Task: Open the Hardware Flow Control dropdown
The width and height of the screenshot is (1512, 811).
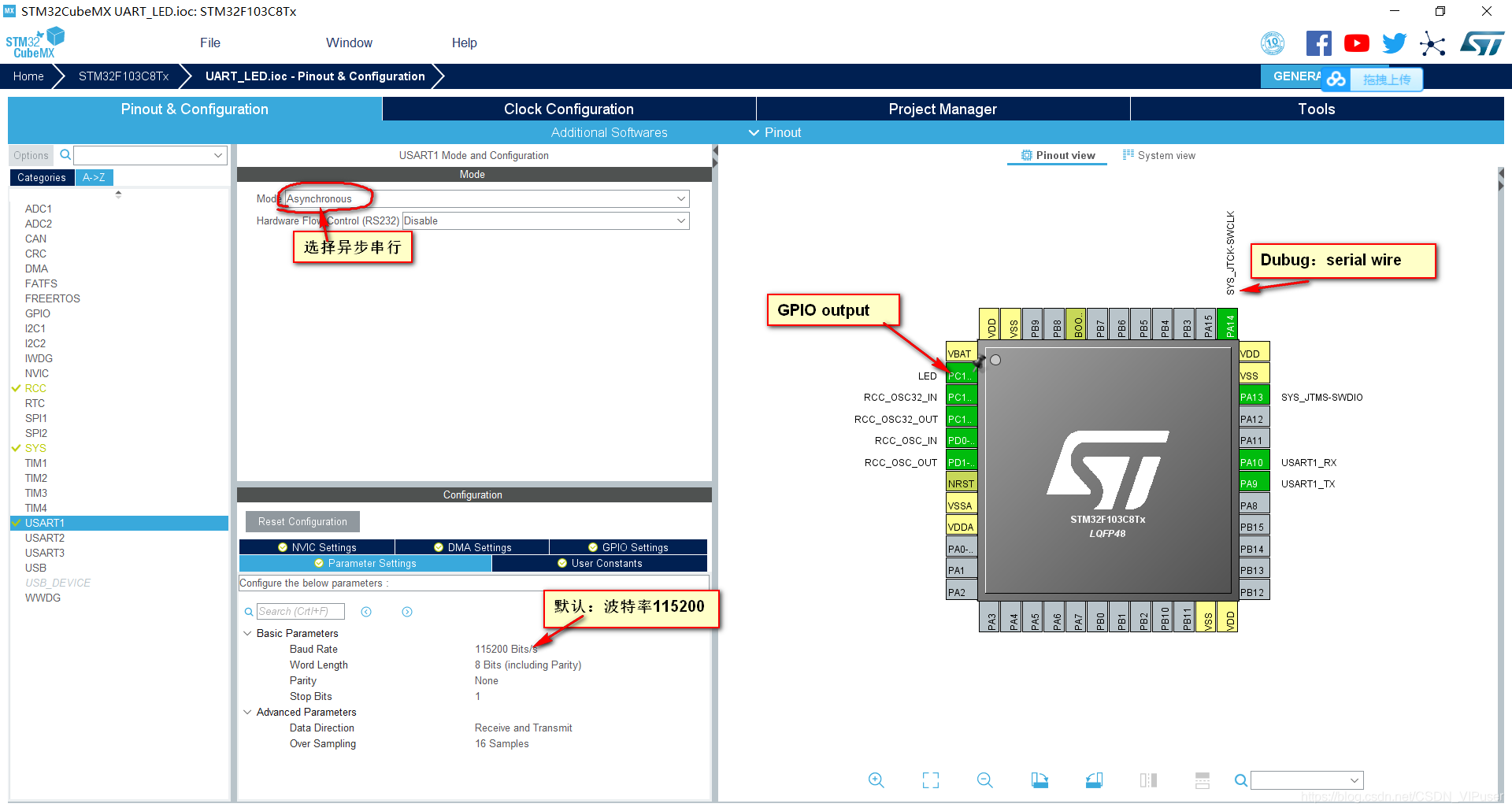Action: pos(545,221)
